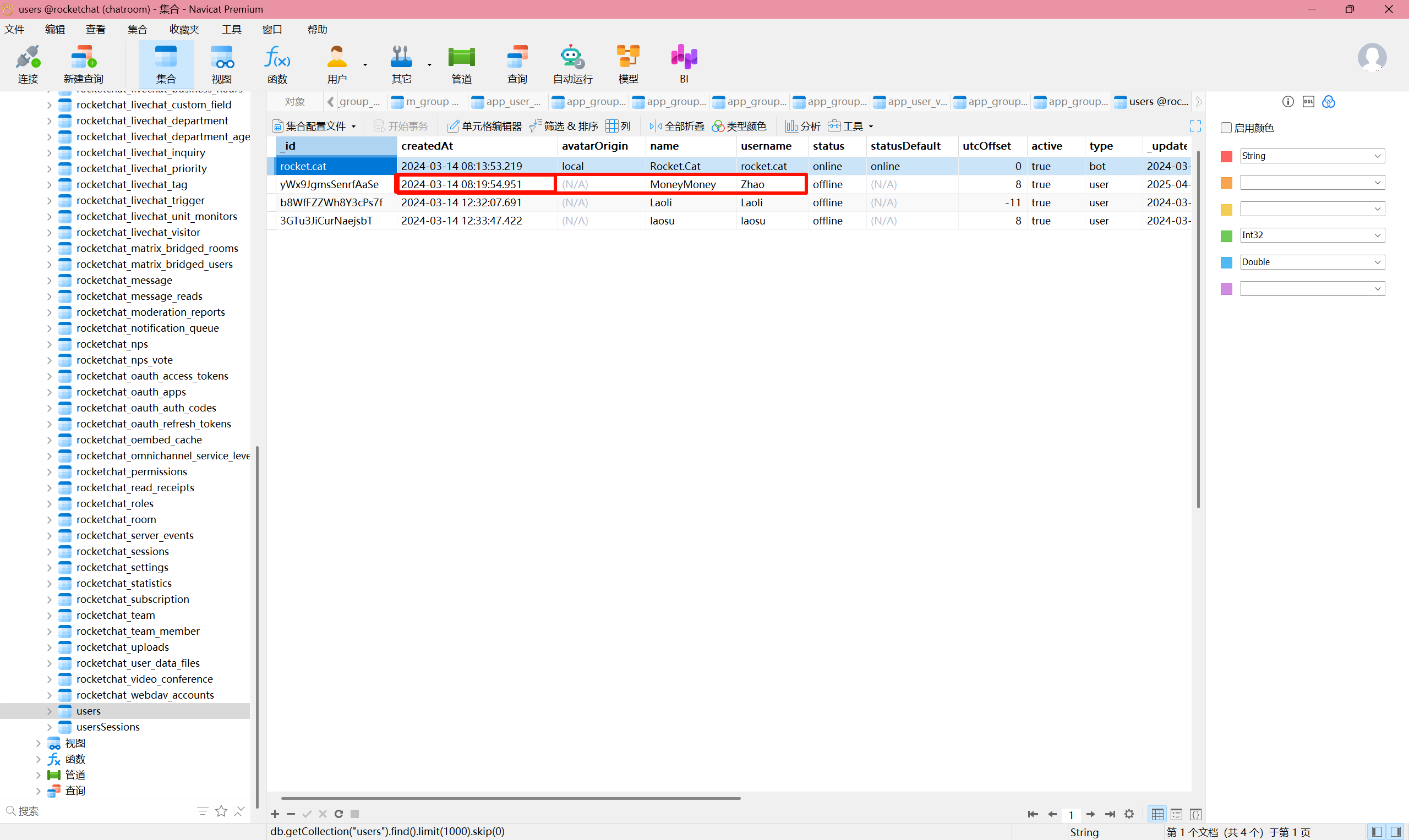Click the 用户 user toolbar icon

(337, 63)
